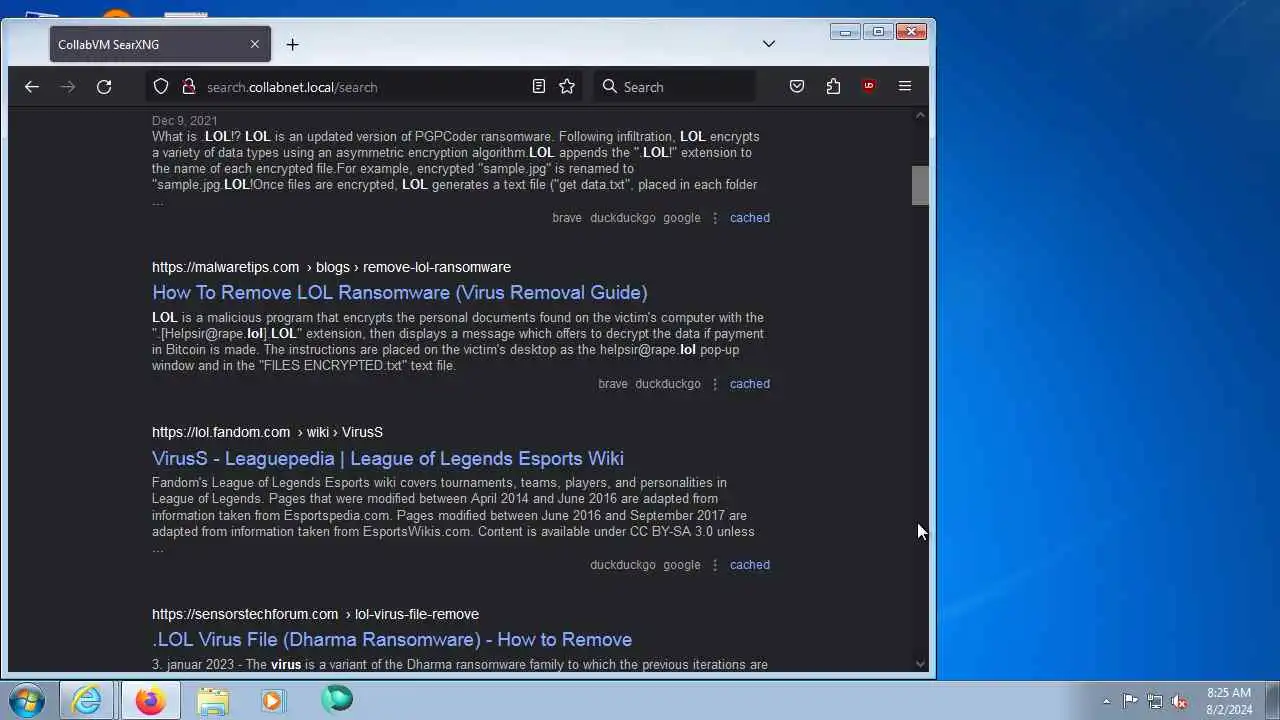Viewport: 1280px width, 720px height.
Task: Bookmark this page with star icon
Action: pyautogui.click(x=567, y=87)
